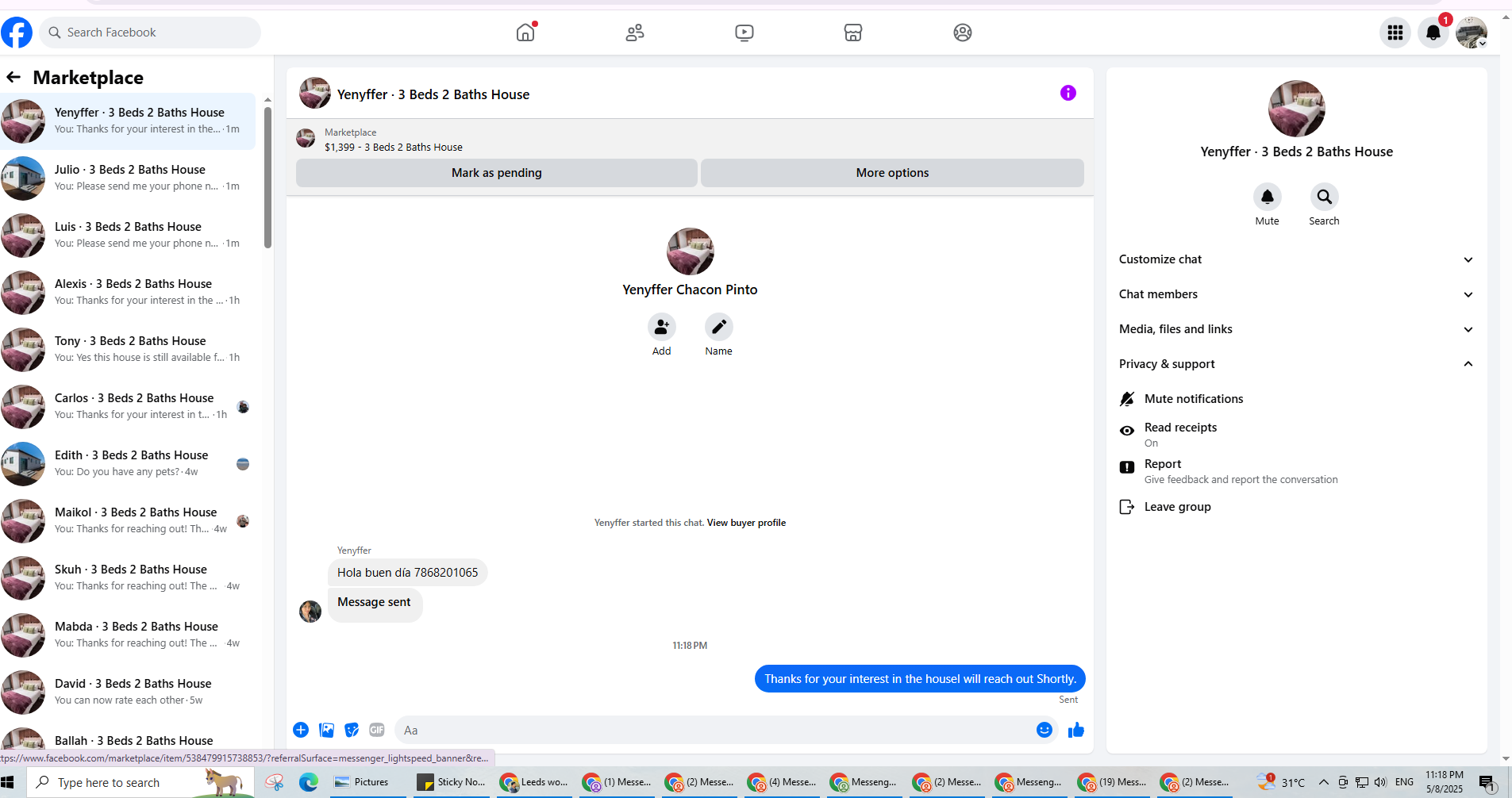Open the Watch video icon in top bar
This screenshot has width=1512, height=798.
coord(744,33)
